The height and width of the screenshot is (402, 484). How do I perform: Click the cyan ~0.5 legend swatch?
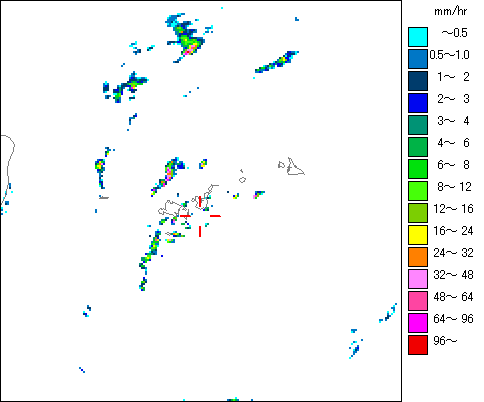pyautogui.click(x=418, y=37)
